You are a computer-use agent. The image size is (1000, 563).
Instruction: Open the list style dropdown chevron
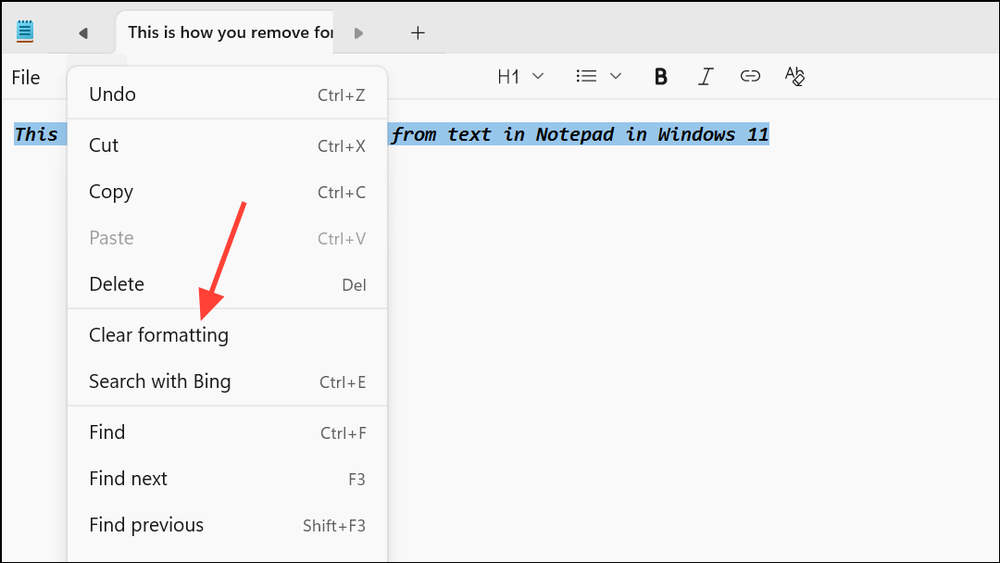coord(615,77)
